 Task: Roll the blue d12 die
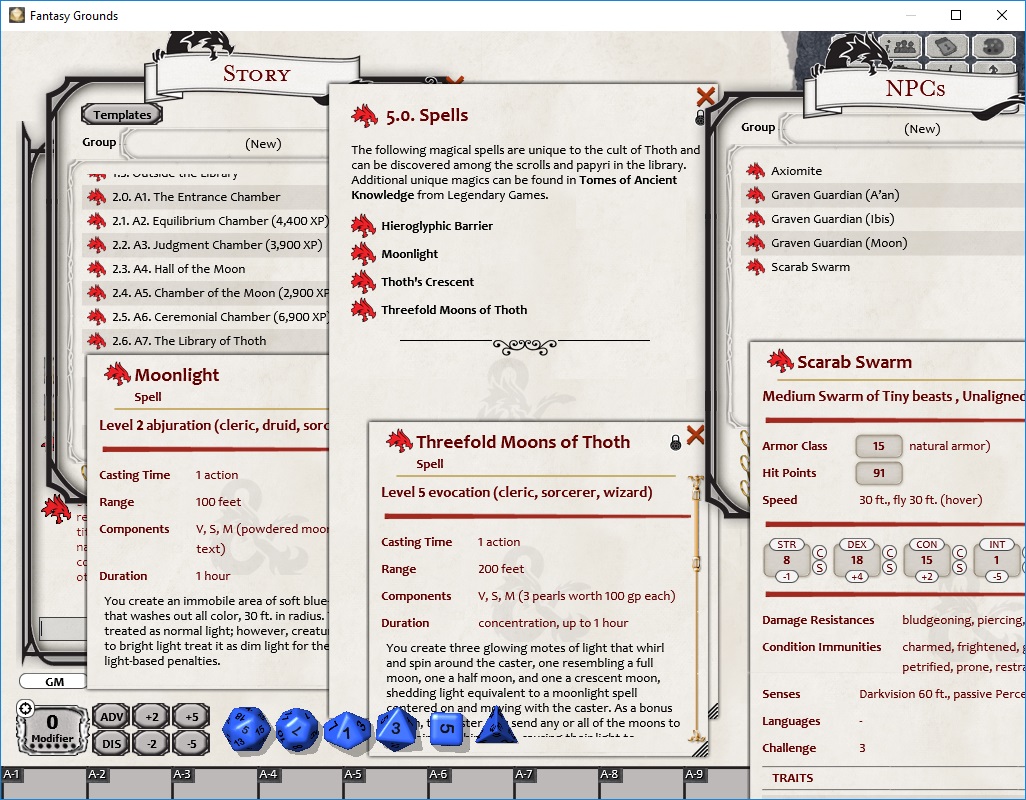pyautogui.click(x=296, y=729)
